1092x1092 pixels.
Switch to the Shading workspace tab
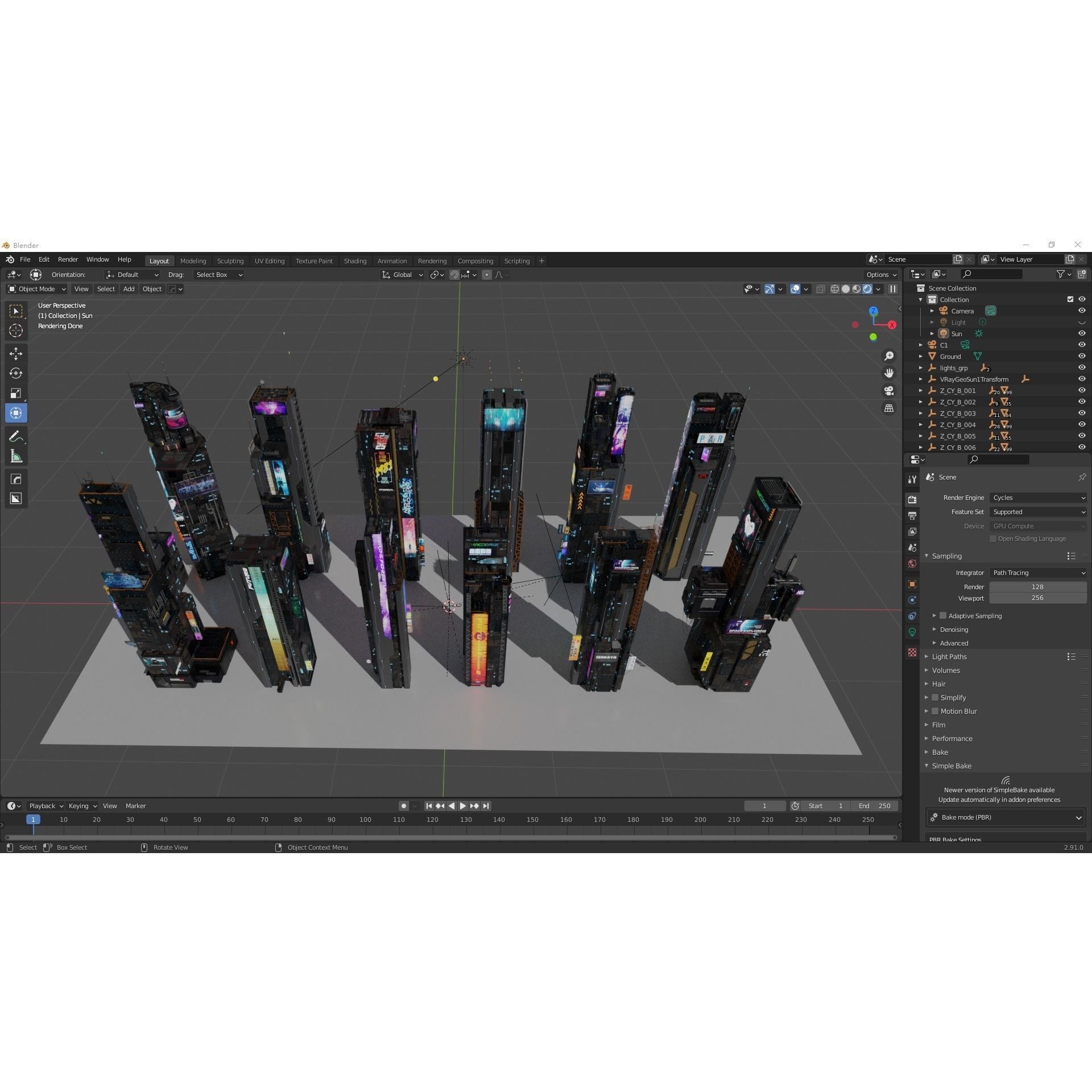pyautogui.click(x=355, y=260)
